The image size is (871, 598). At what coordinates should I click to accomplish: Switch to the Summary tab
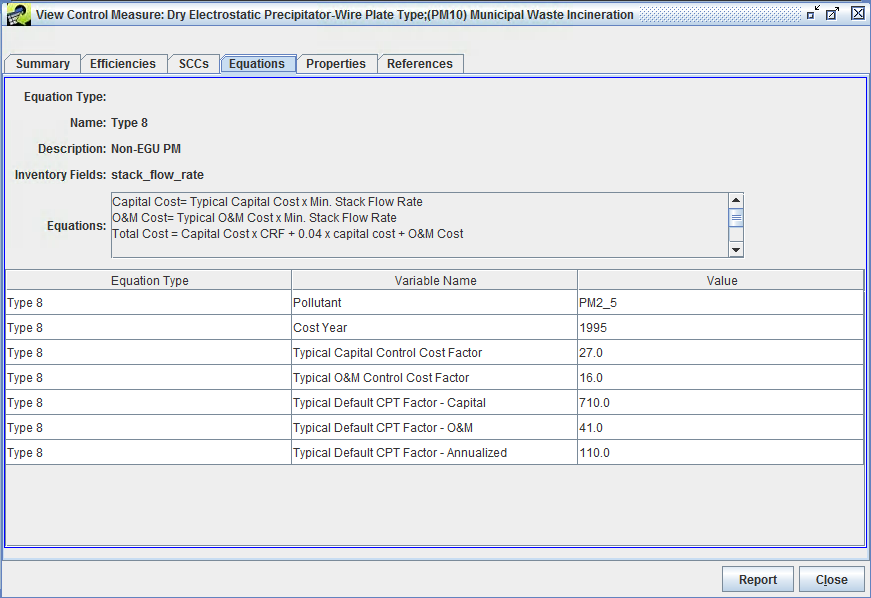pos(42,63)
